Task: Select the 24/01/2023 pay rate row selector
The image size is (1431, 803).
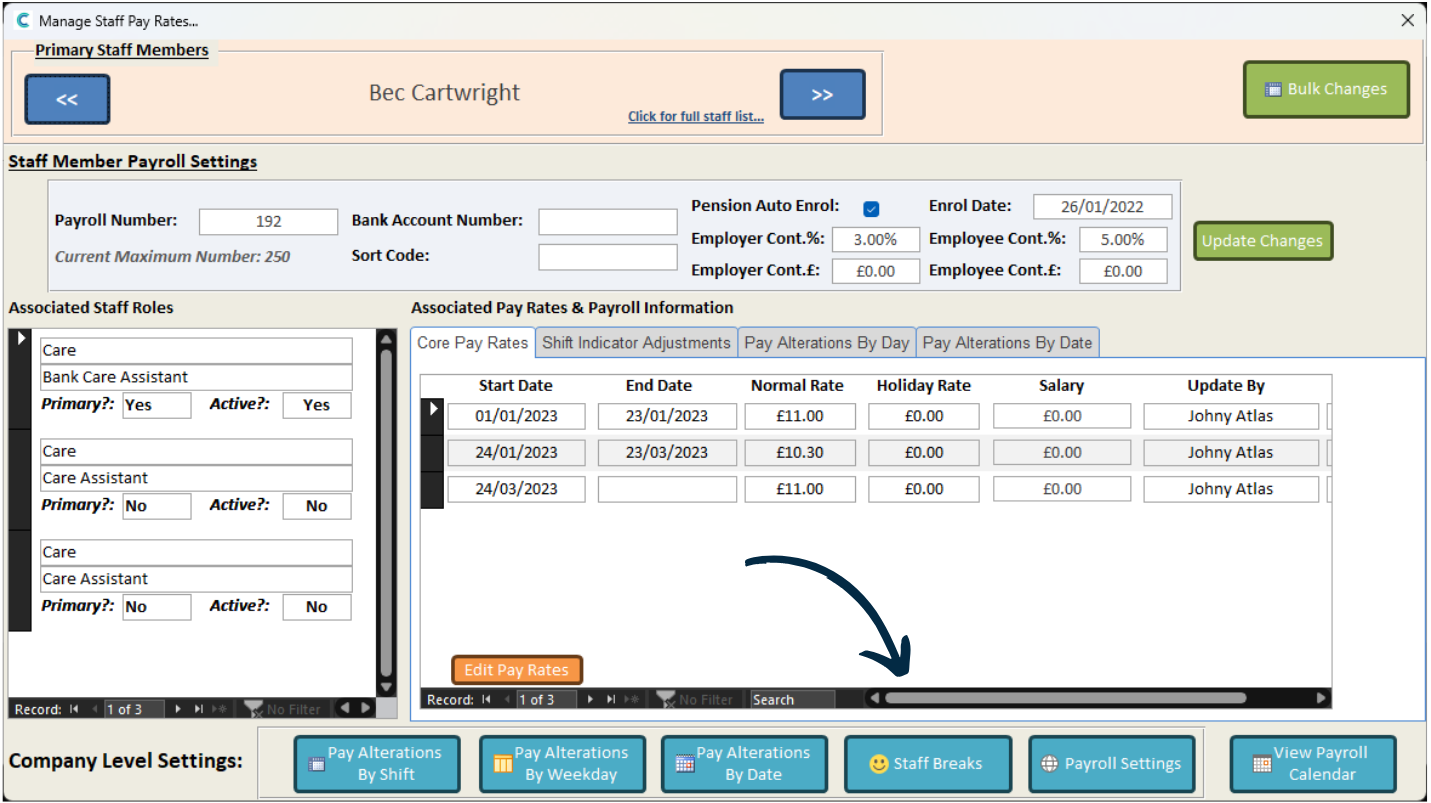Action: [x=432, y=453]
